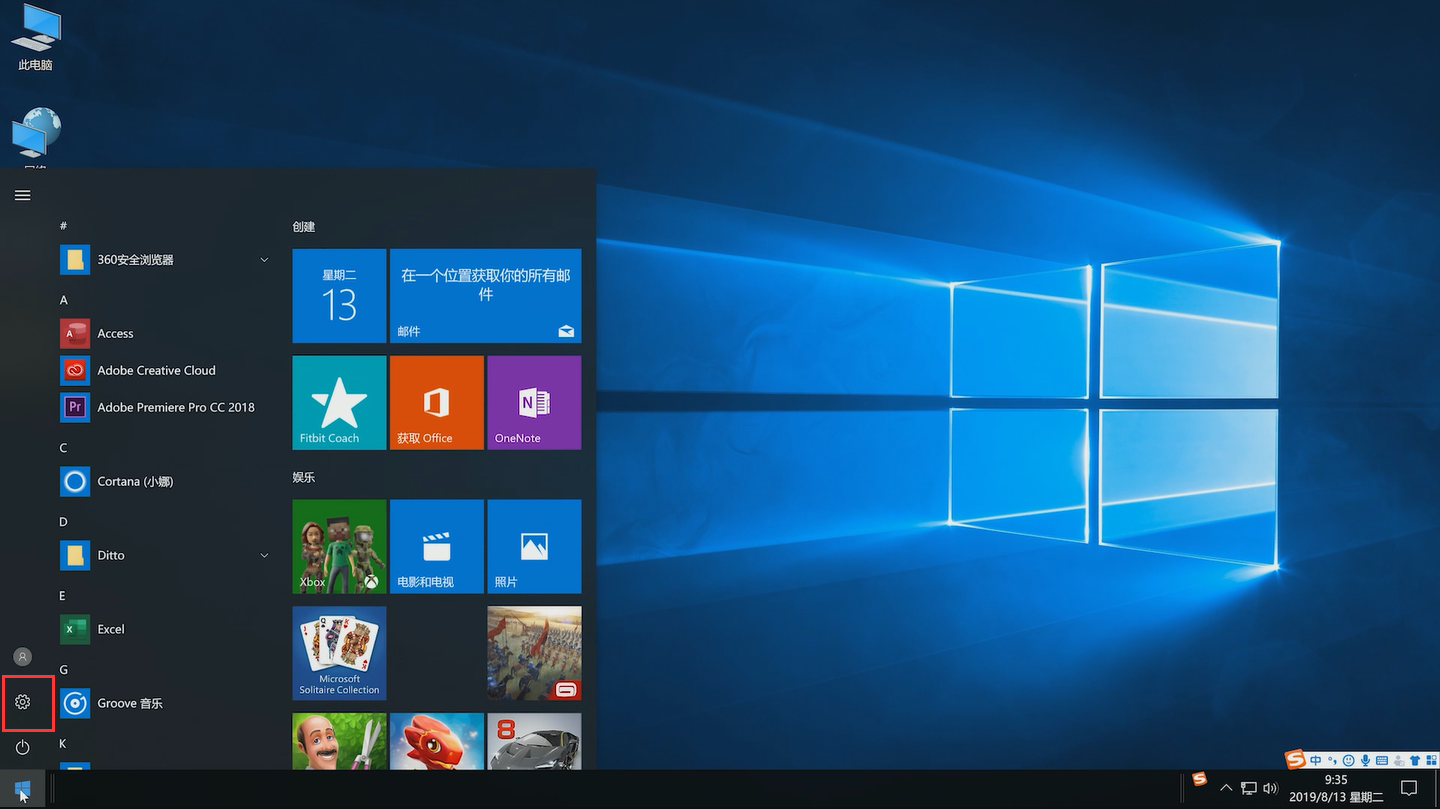Open the Xbox tile
The image size is (1440, 809).
tap(339, 546)
